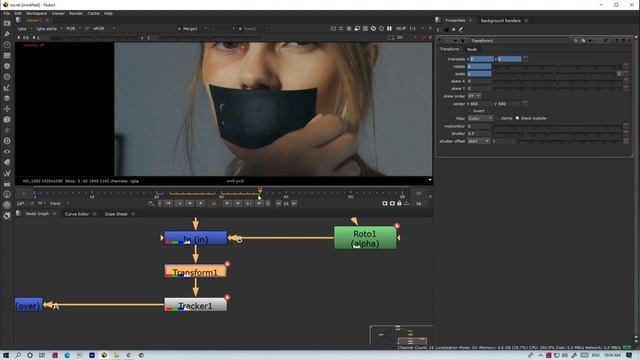Open the shutter offset start dropdown
The height and width of the screenshot is (360, 640).
[478, 141]
